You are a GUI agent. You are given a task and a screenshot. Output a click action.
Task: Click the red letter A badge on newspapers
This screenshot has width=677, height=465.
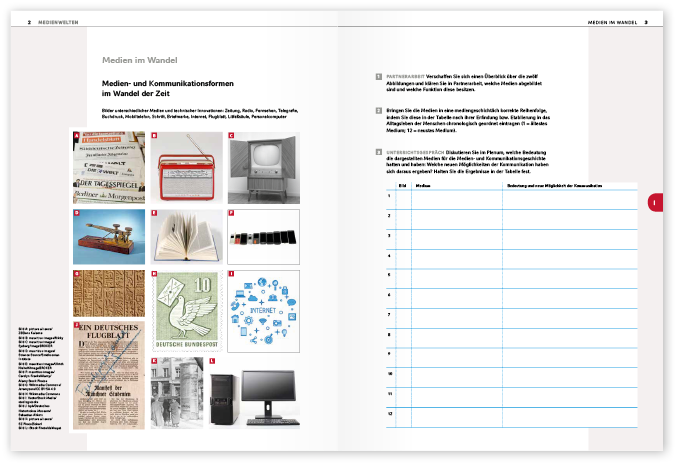tap(77, 136)
